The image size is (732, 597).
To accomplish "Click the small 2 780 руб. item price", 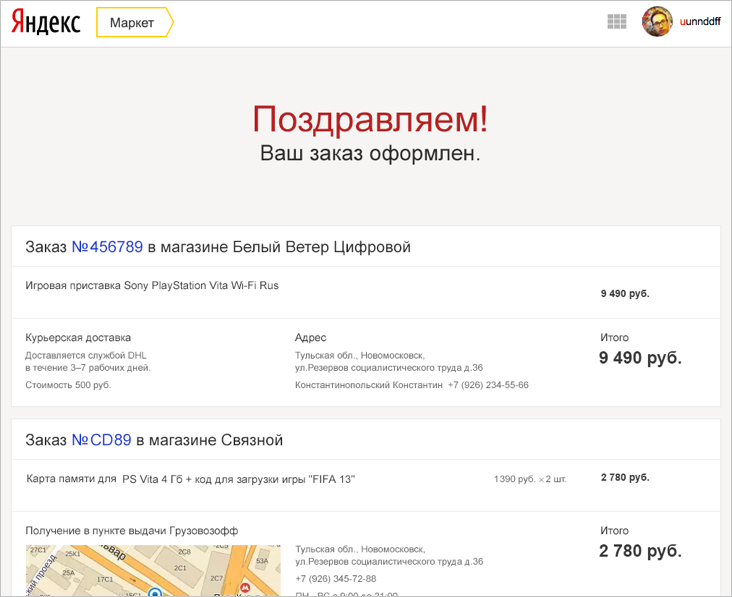I will [x=625, y=478].
